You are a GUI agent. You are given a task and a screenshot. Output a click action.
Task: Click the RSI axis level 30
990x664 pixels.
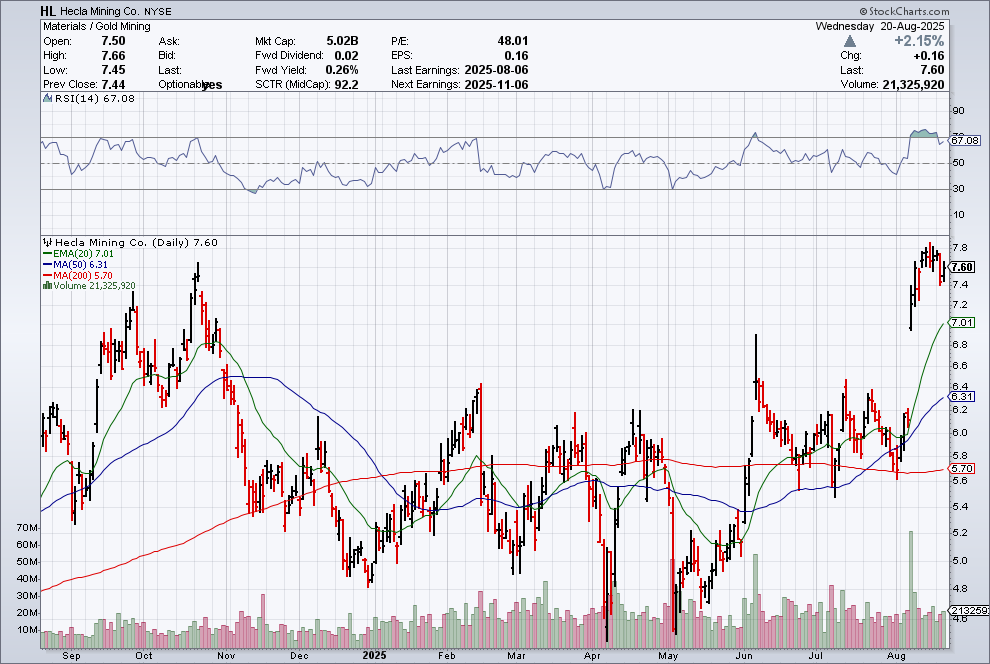click(x=958, y=189)
